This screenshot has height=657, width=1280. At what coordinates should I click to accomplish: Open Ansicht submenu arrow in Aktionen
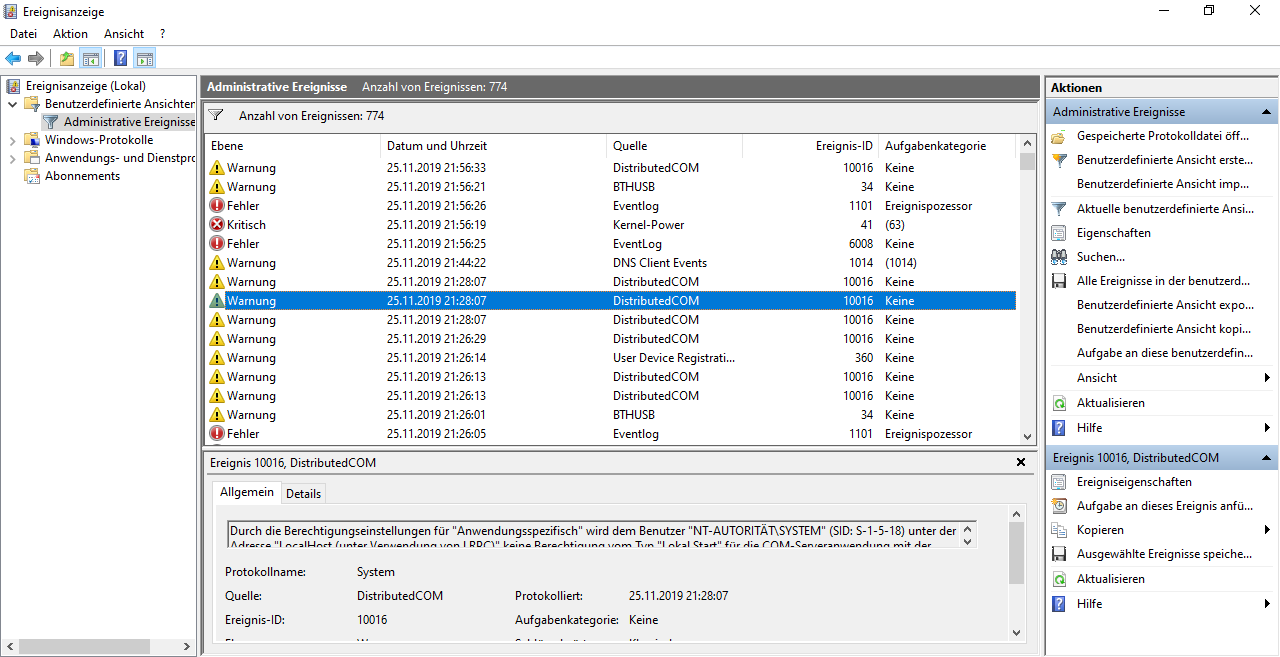pyautogui.click(x=1267, y=378)
